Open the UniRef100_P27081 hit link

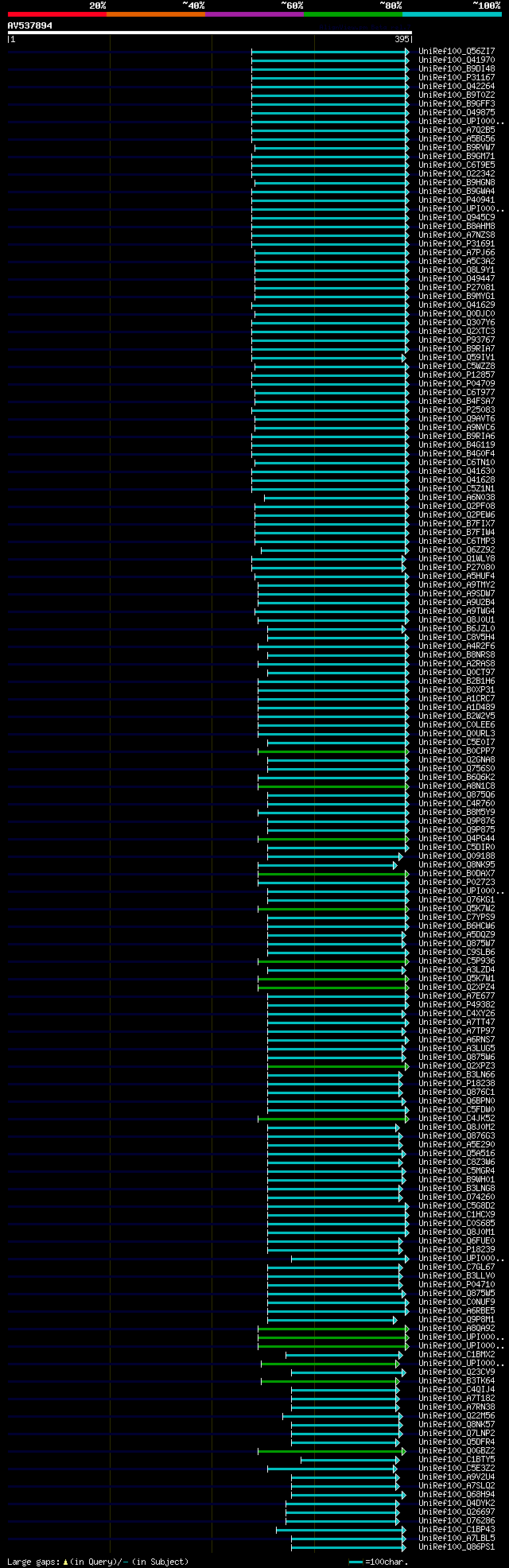pyautogui.click(x=457, y=287)
